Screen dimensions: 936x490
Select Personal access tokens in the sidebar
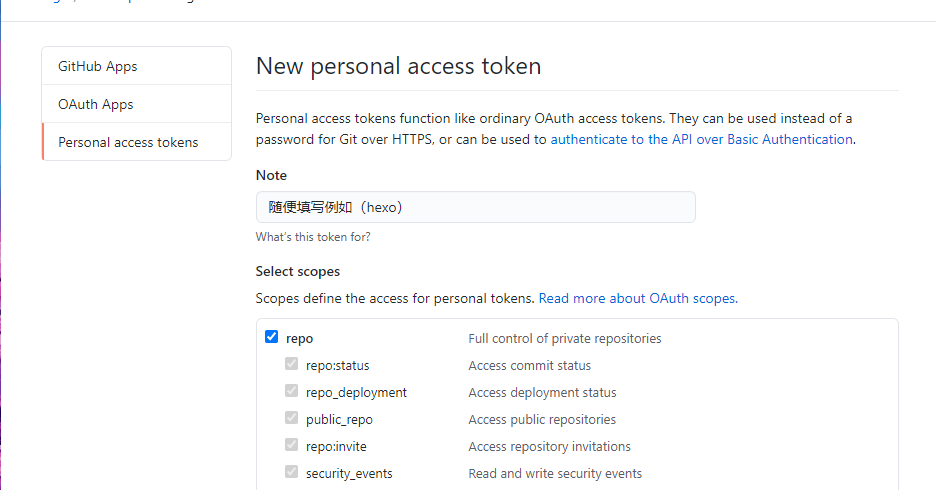coord(128,142)
